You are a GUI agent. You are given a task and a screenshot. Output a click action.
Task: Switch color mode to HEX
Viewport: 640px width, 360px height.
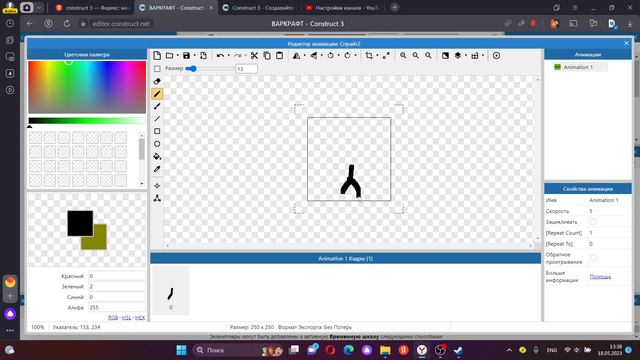point(140,318)
